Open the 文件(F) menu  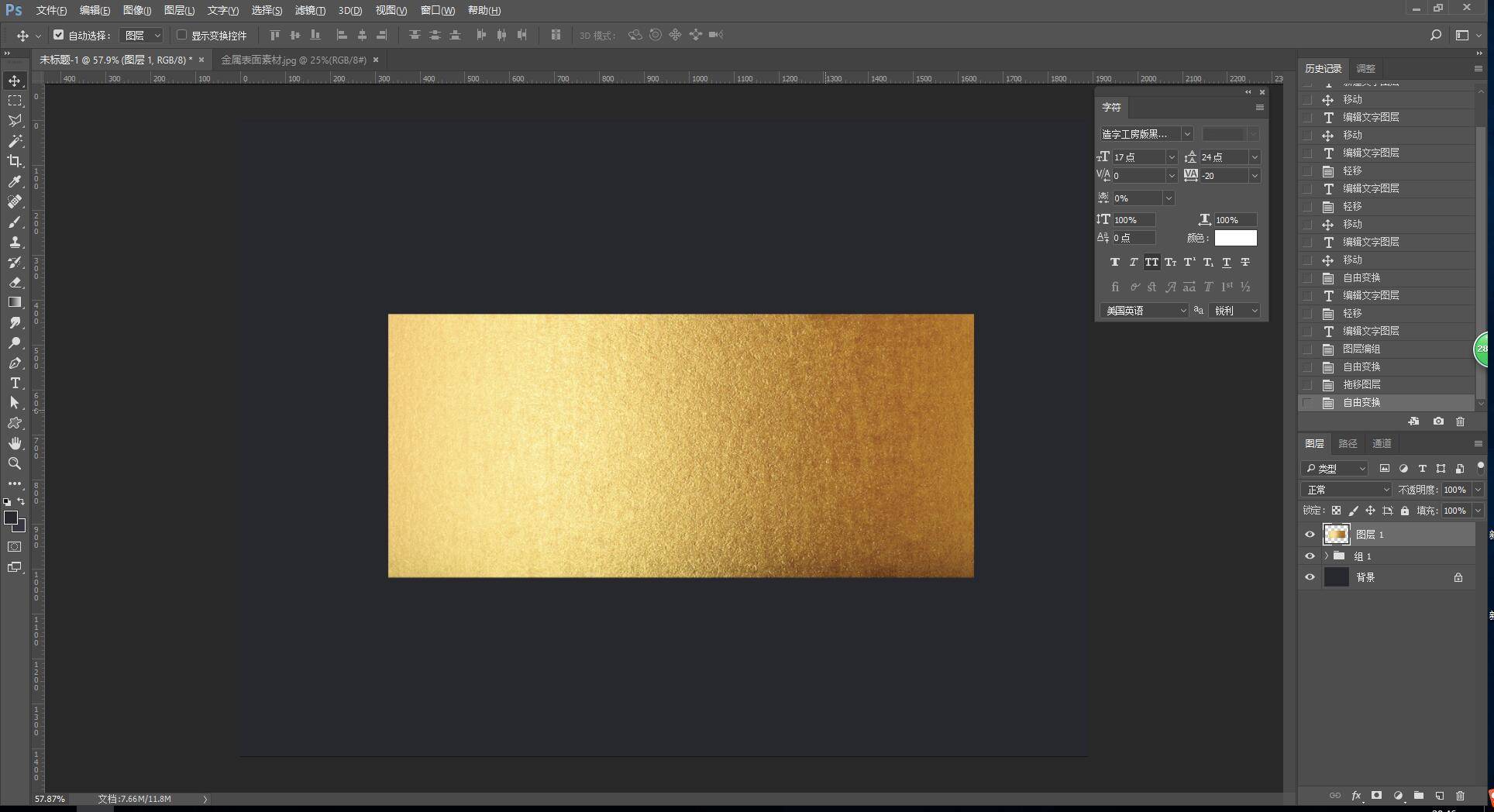tap(51, 10)
